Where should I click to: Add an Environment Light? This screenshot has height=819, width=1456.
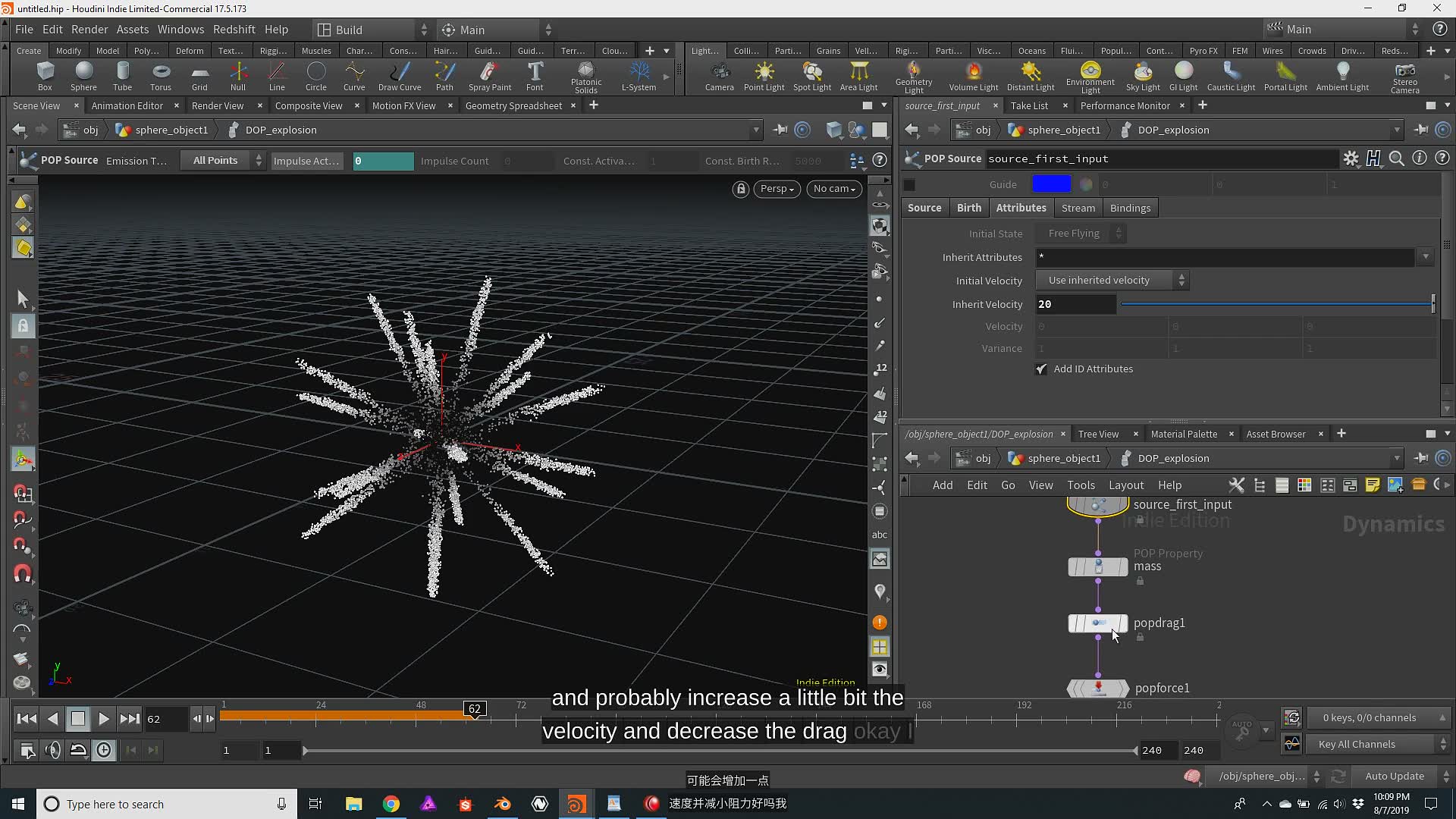tap(1090, 78)
